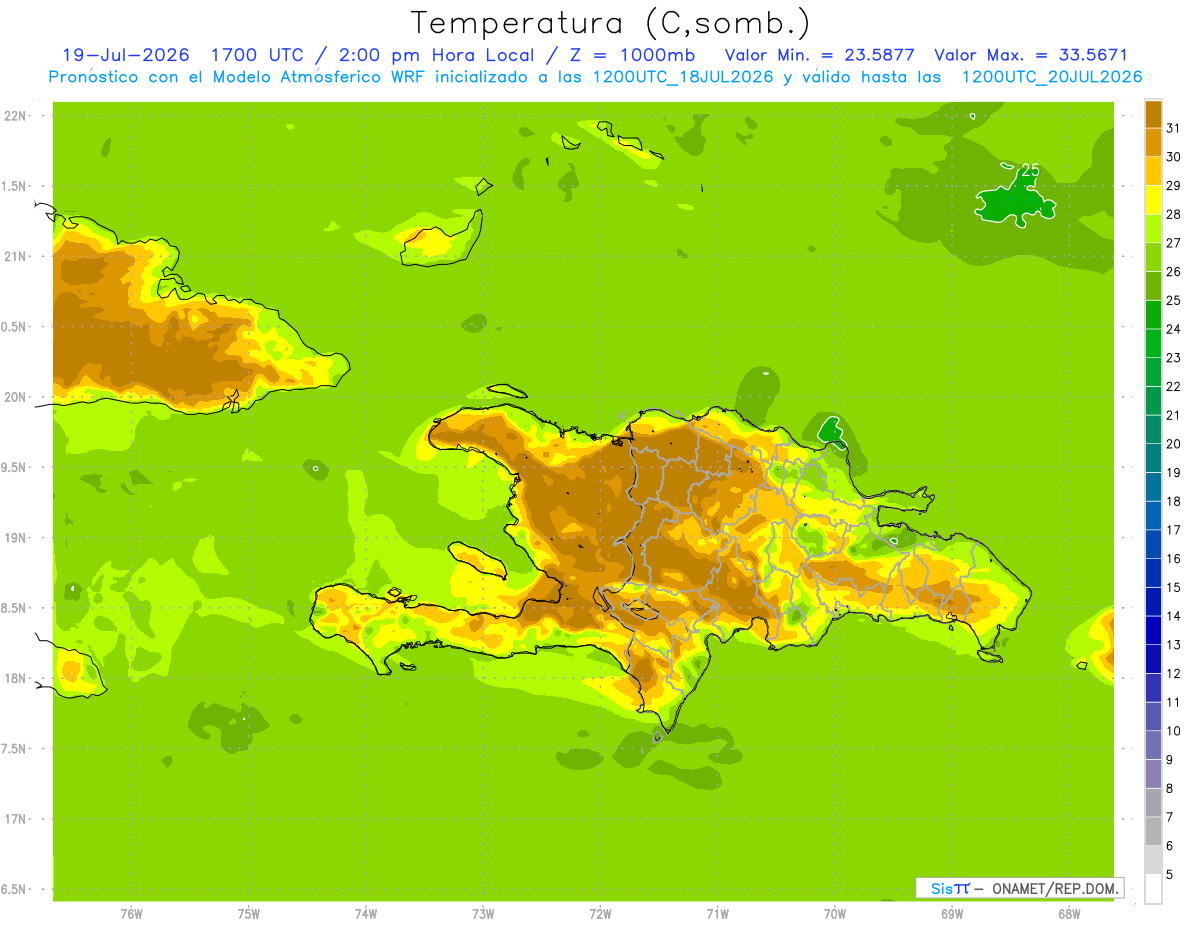
Task: Click the white contour label "25" on map
Action: 1030,170
